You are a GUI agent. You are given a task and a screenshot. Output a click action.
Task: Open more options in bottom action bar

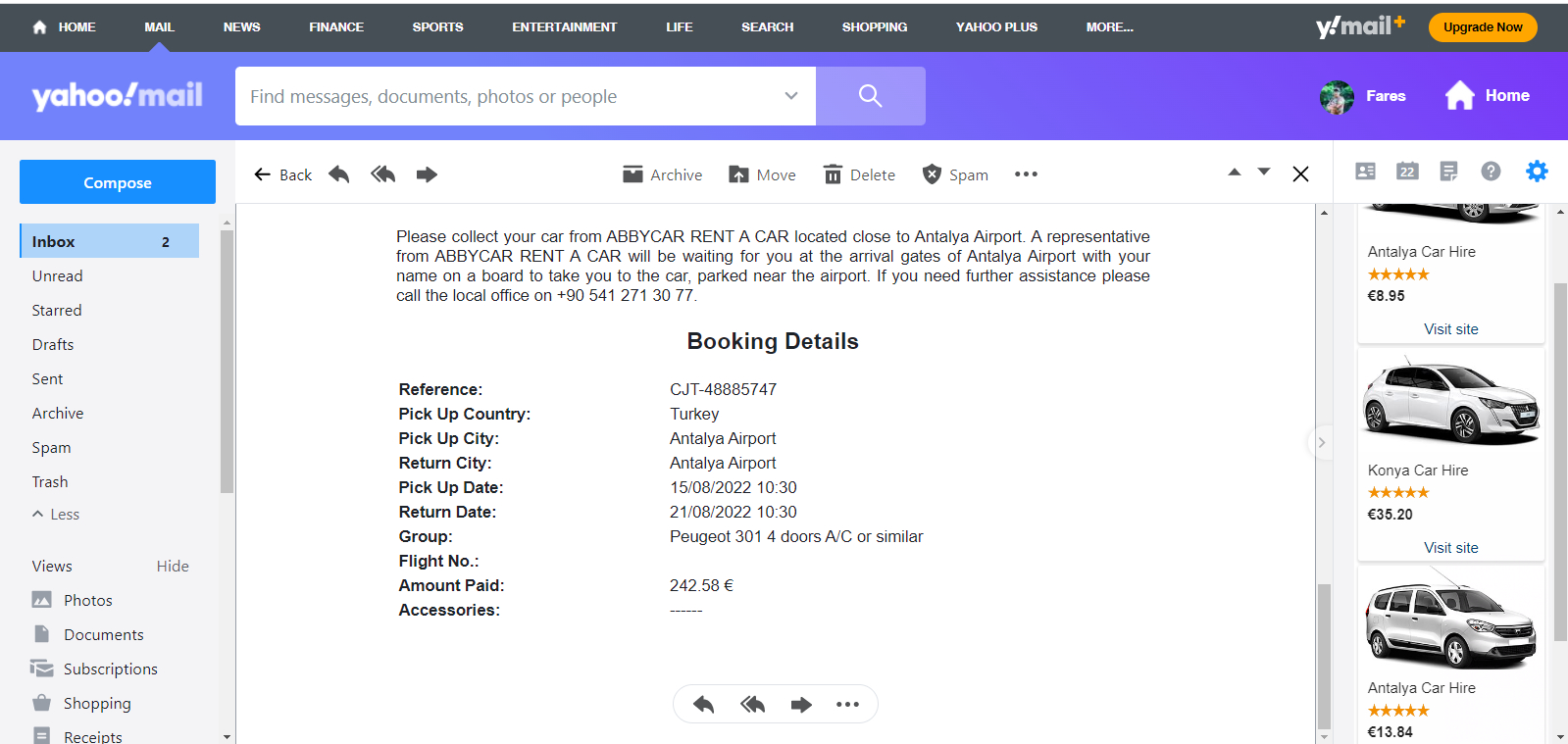pos(847,704)
